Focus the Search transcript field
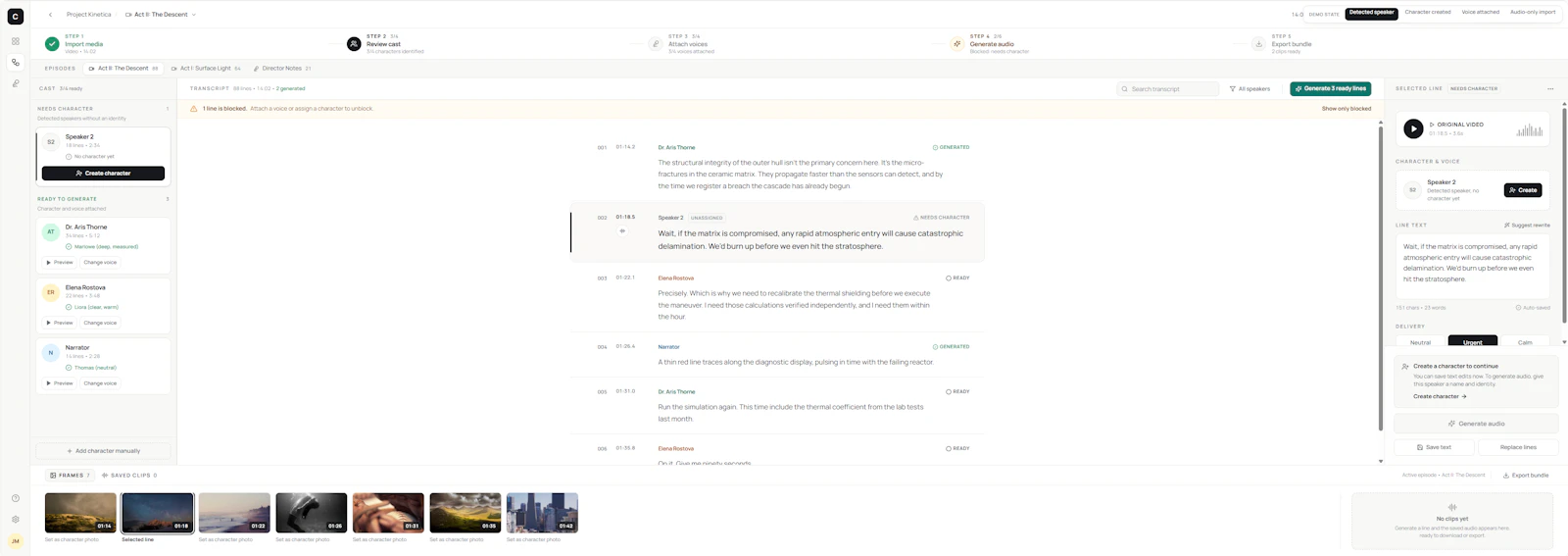Image resolution: width=1568 pixels, height=556 pixels. [1168, 89]
